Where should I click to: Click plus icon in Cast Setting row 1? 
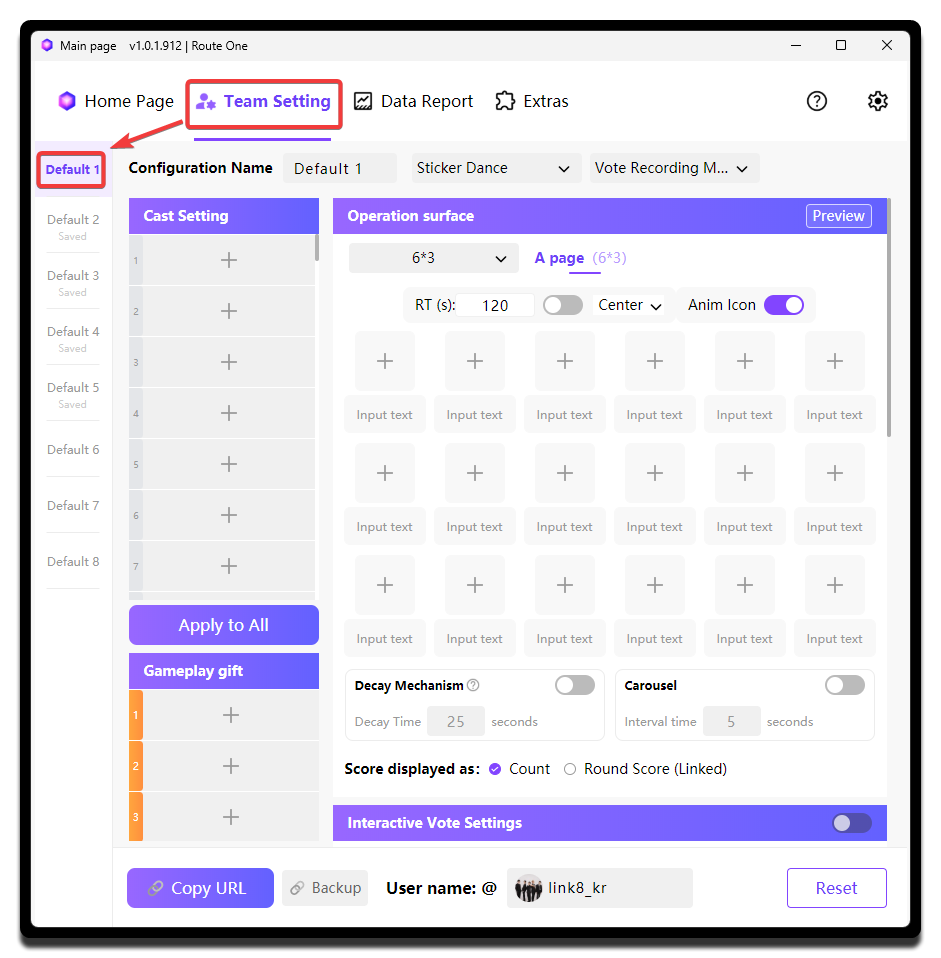(x=229, y=260)
